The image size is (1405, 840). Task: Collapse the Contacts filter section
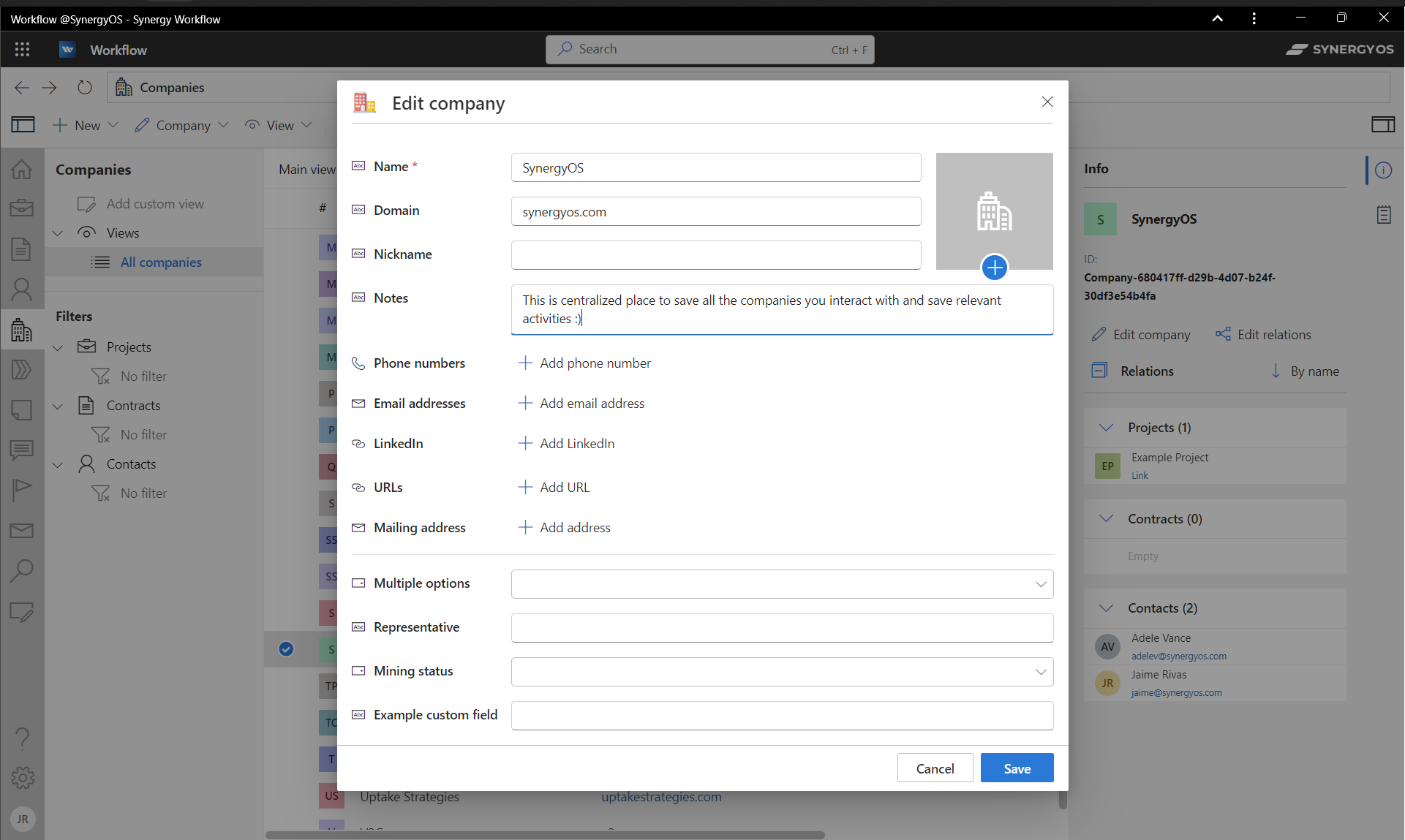click(x=58, y=464)
